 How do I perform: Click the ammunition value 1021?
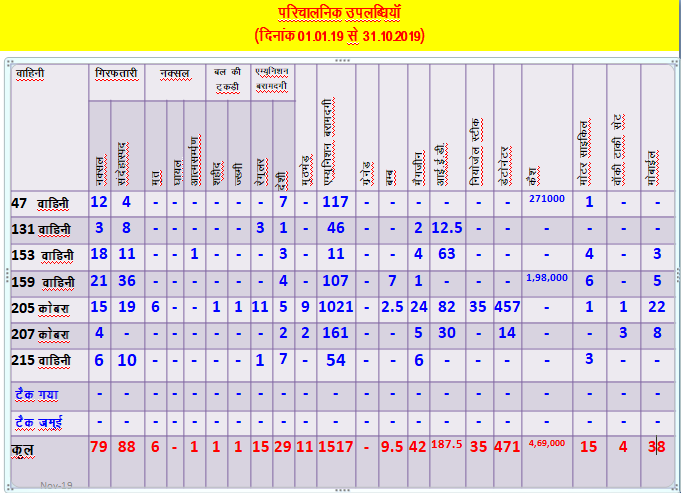[x=336, y=307]
